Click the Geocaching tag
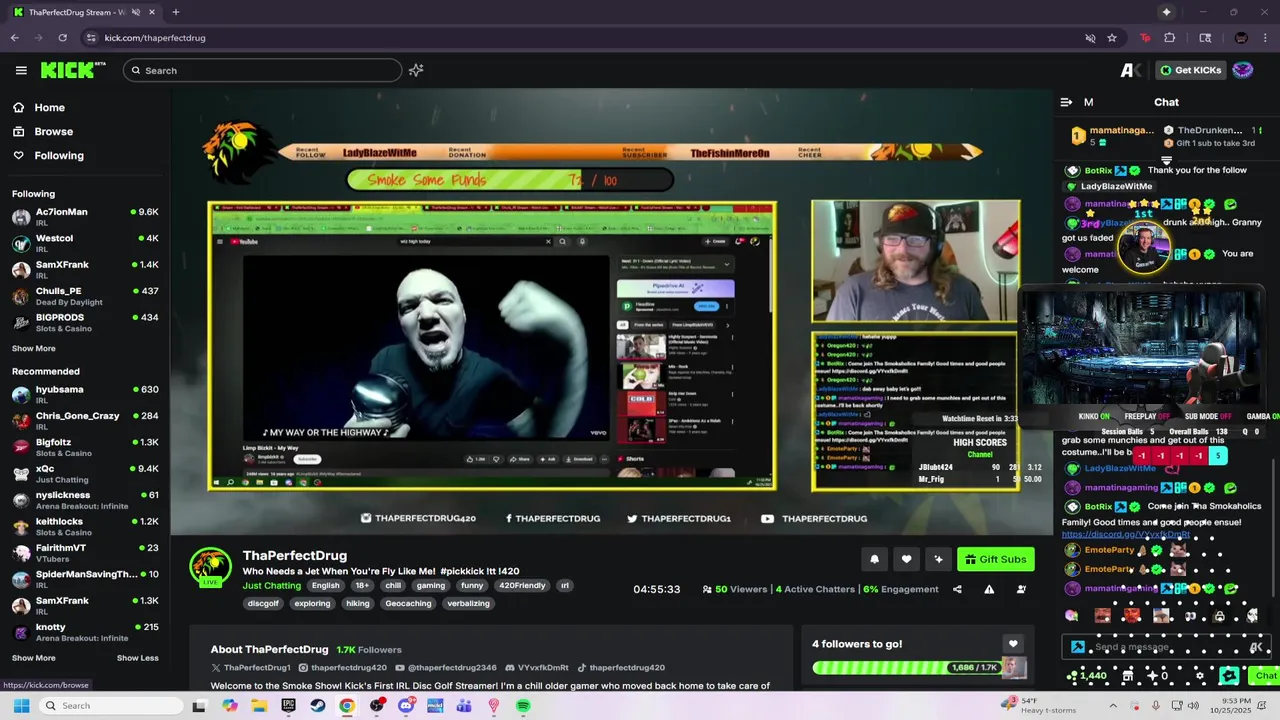1280x720 pixels. pos(408,604)
